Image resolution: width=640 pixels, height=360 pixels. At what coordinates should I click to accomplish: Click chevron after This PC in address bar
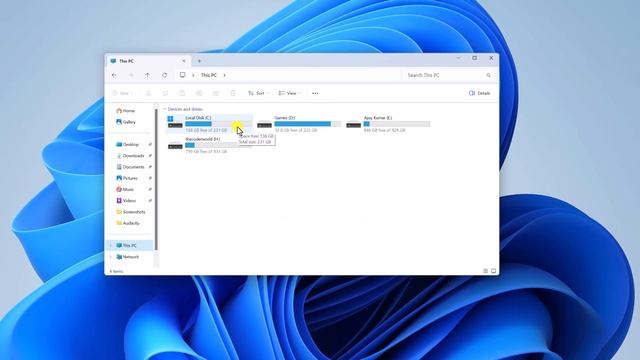[224, 75]
